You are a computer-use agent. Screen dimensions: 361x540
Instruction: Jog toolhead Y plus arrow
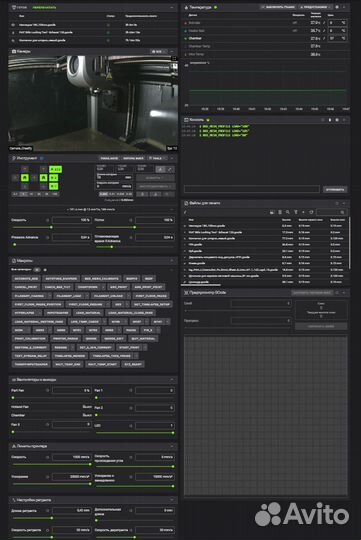click(25, 169)
